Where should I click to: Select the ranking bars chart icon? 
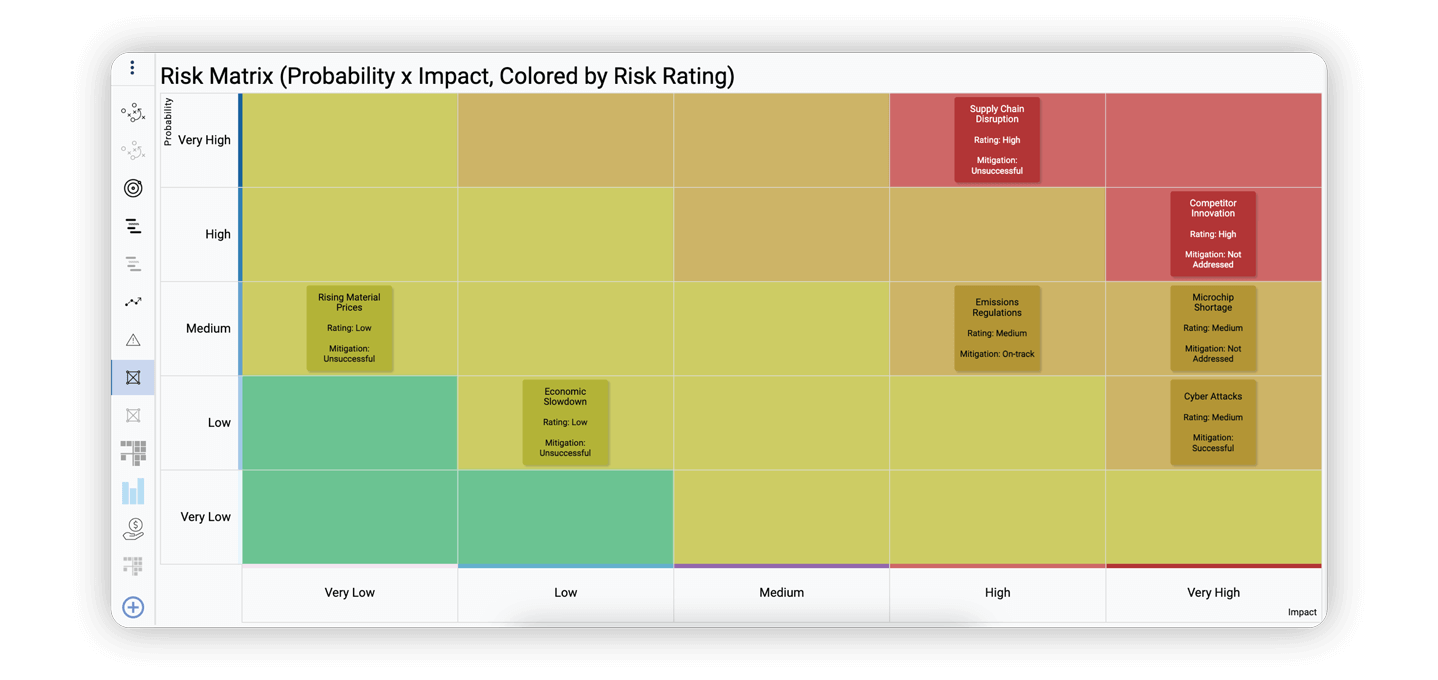133,226
